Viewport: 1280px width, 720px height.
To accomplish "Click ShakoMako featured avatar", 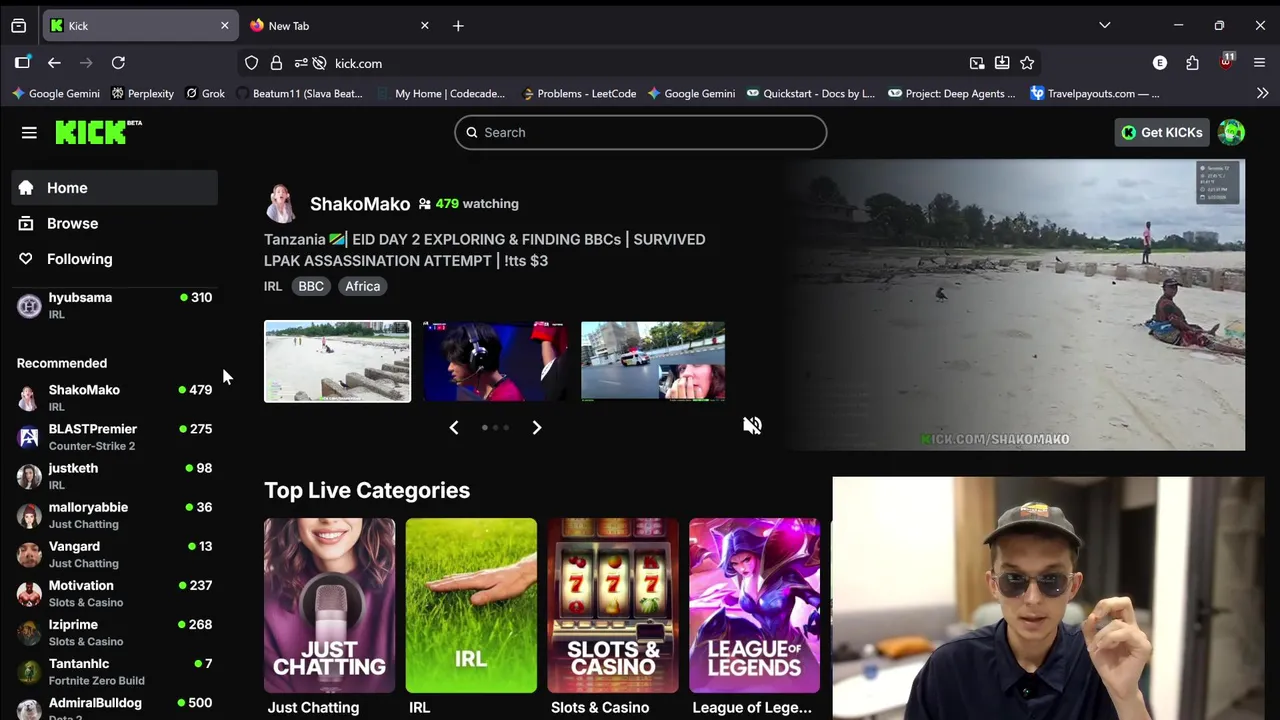I will tap(281, 203).
